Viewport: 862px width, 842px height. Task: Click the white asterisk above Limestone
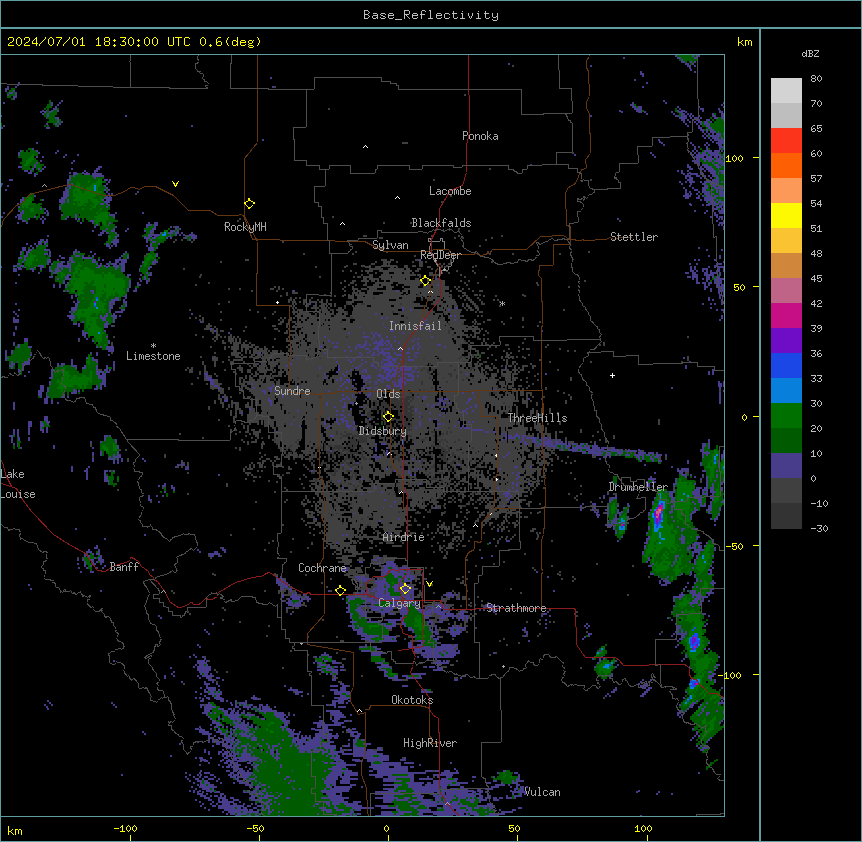point(153,346)
